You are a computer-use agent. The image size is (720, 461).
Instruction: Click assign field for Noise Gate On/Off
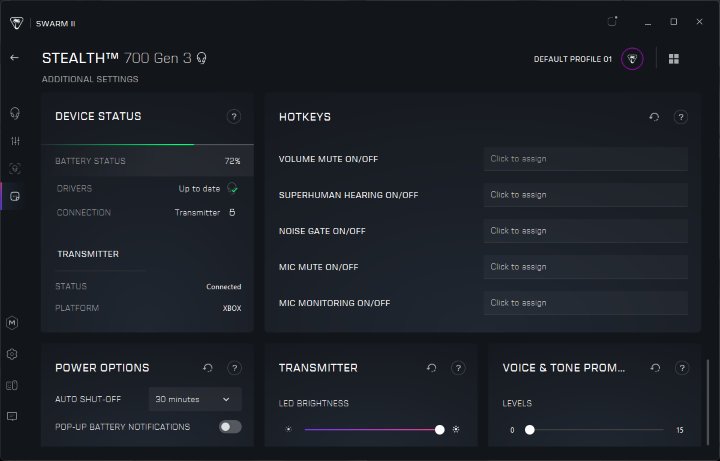[x=585, y=231]
